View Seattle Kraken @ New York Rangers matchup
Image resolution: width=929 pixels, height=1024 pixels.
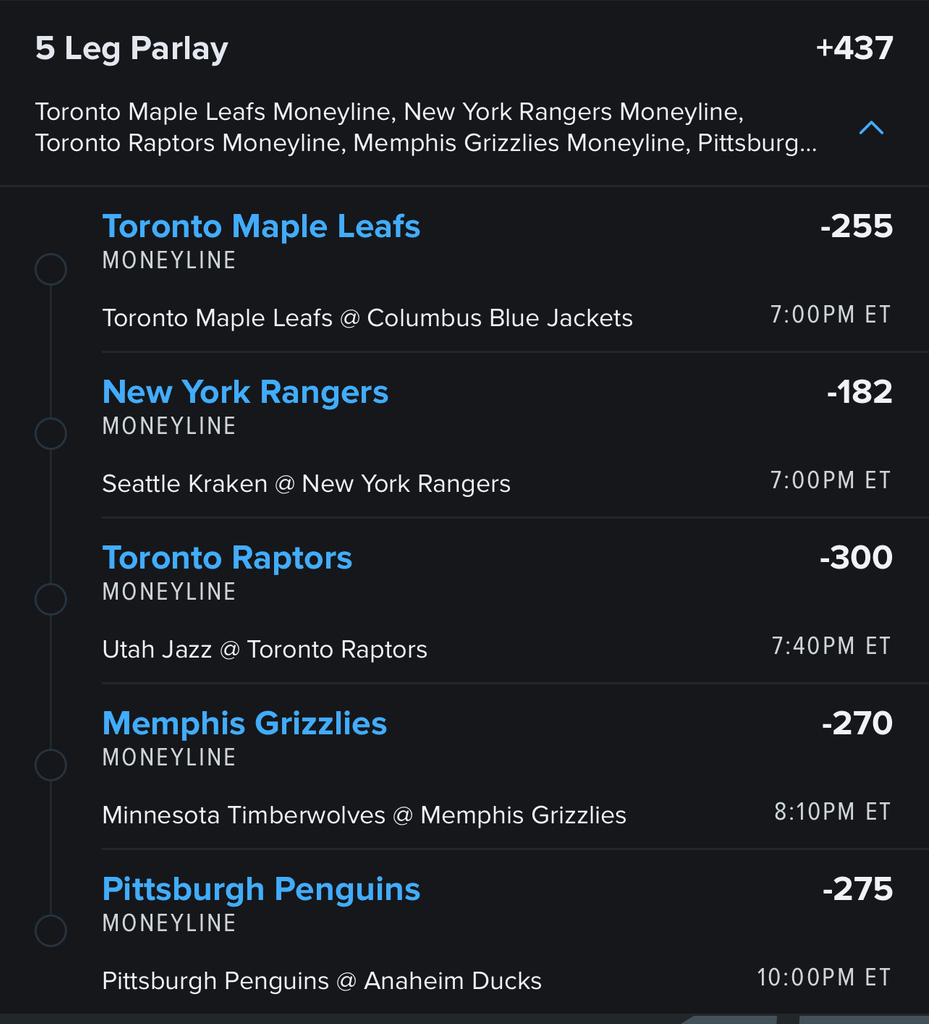(306, 484)
